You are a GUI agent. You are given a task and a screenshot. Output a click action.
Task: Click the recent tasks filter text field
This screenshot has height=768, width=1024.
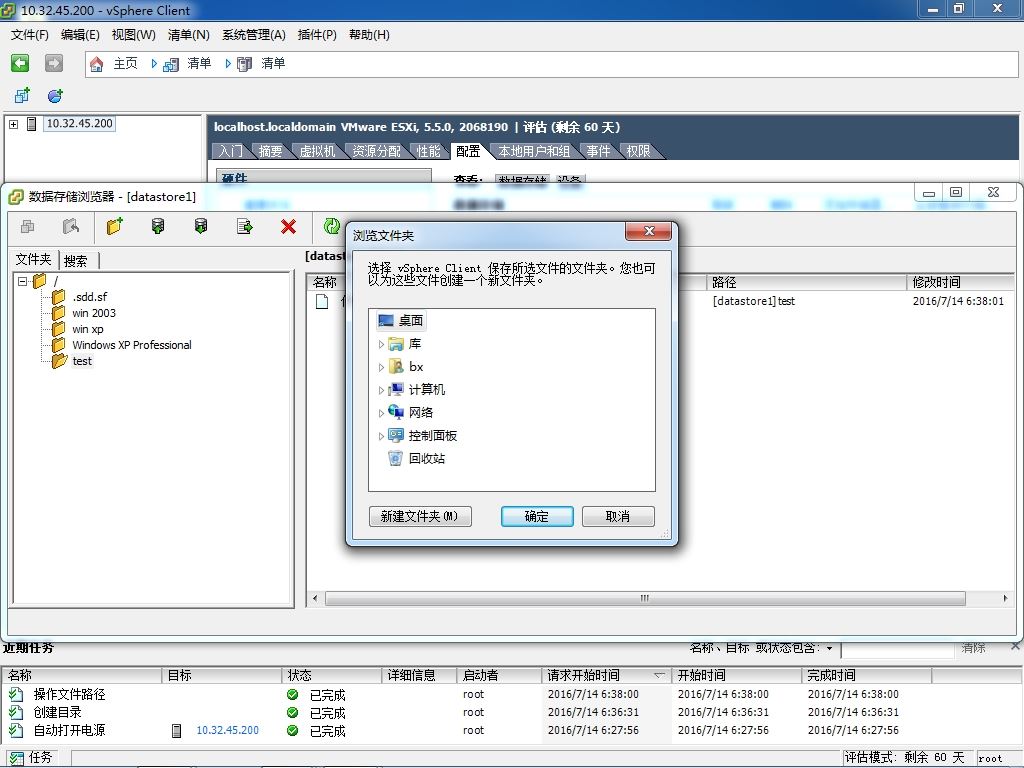tap(899, 649)
